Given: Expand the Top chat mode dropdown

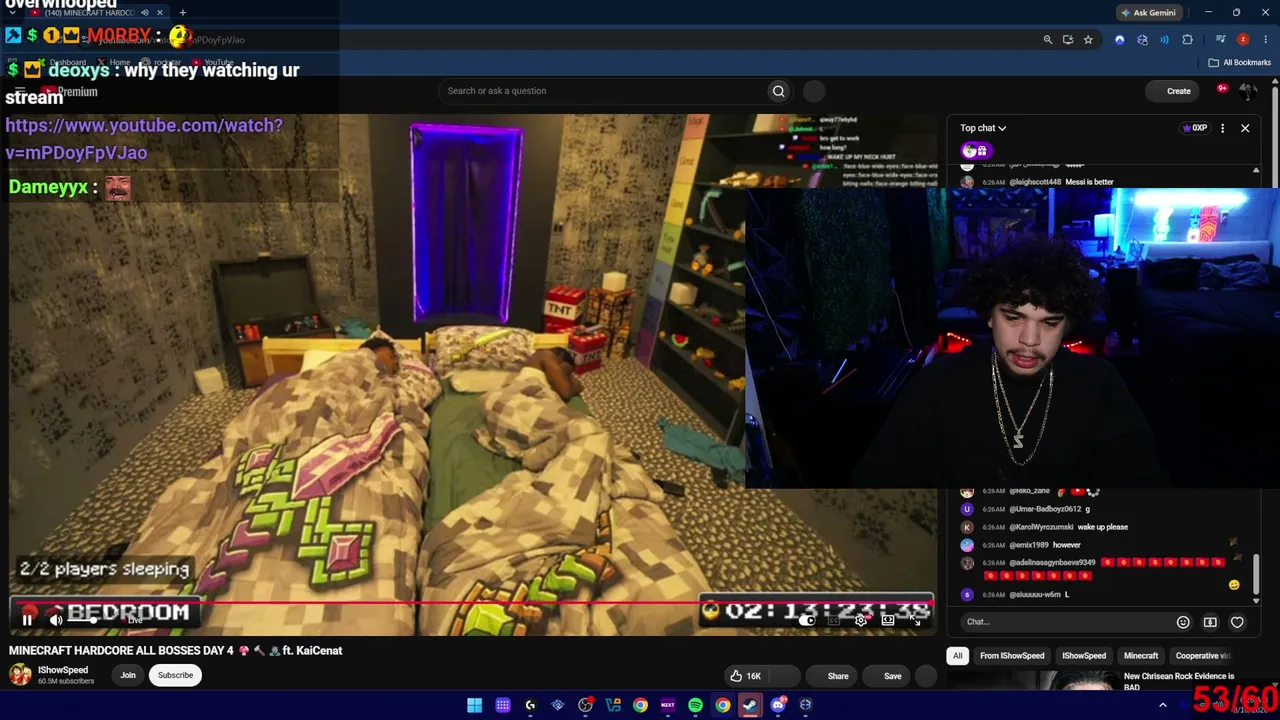Looking at the screenshot, I should [983, 128].
